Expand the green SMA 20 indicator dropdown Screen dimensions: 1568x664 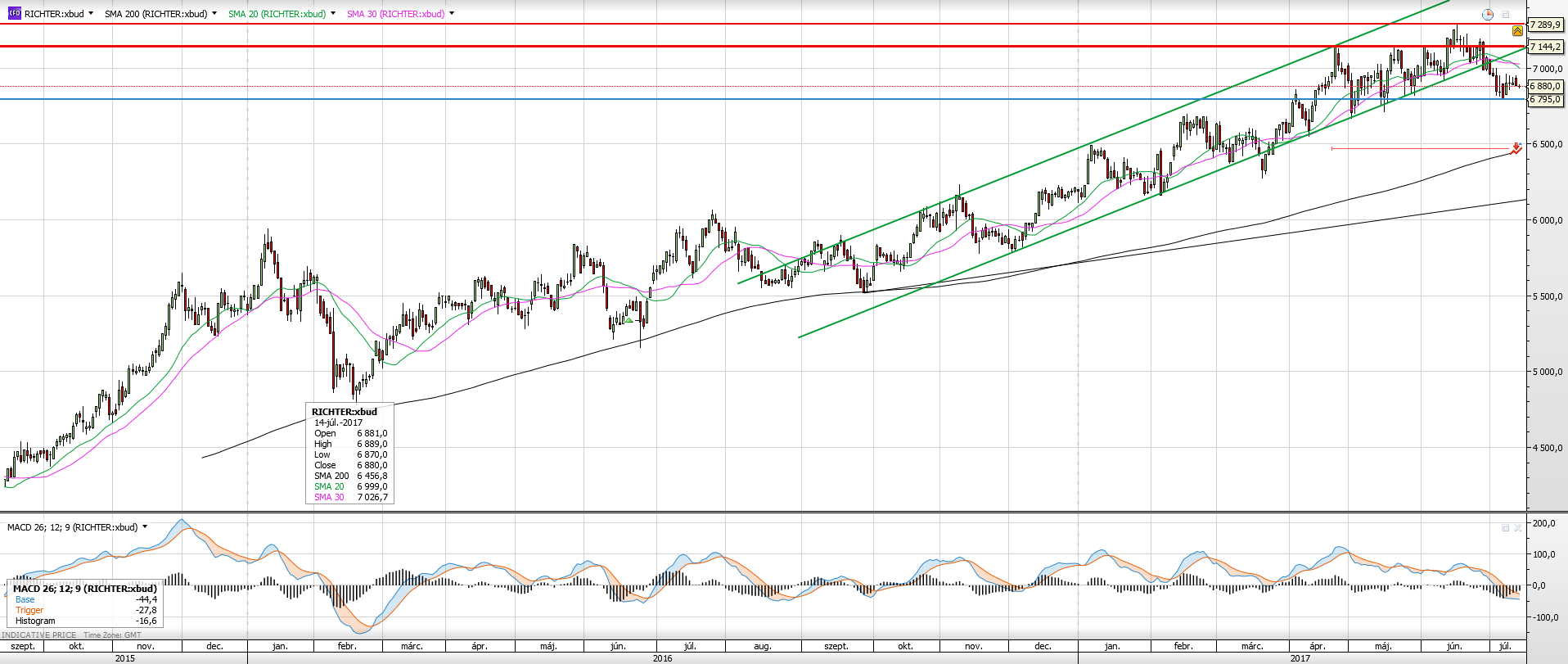333,14
